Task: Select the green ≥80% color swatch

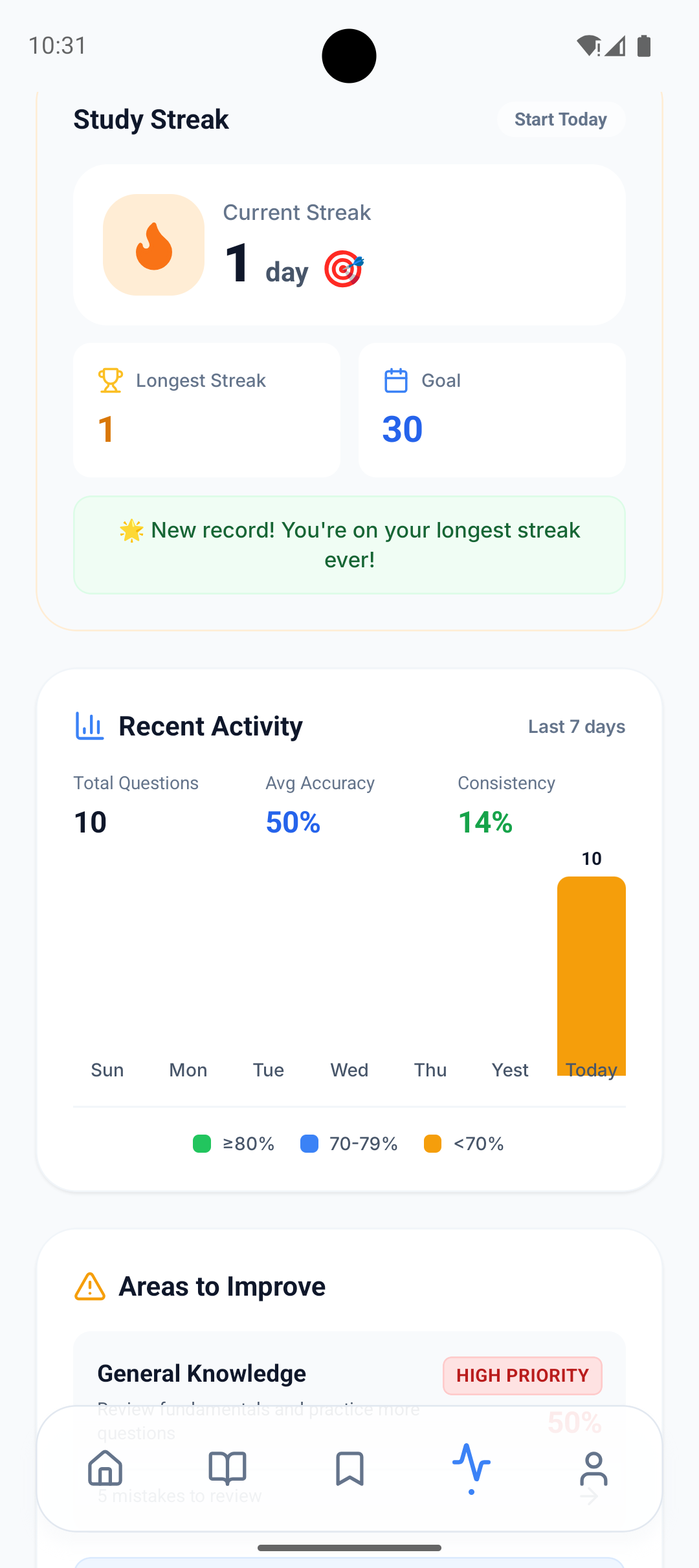Action: pyautogui.click(x=201, y=1144)
